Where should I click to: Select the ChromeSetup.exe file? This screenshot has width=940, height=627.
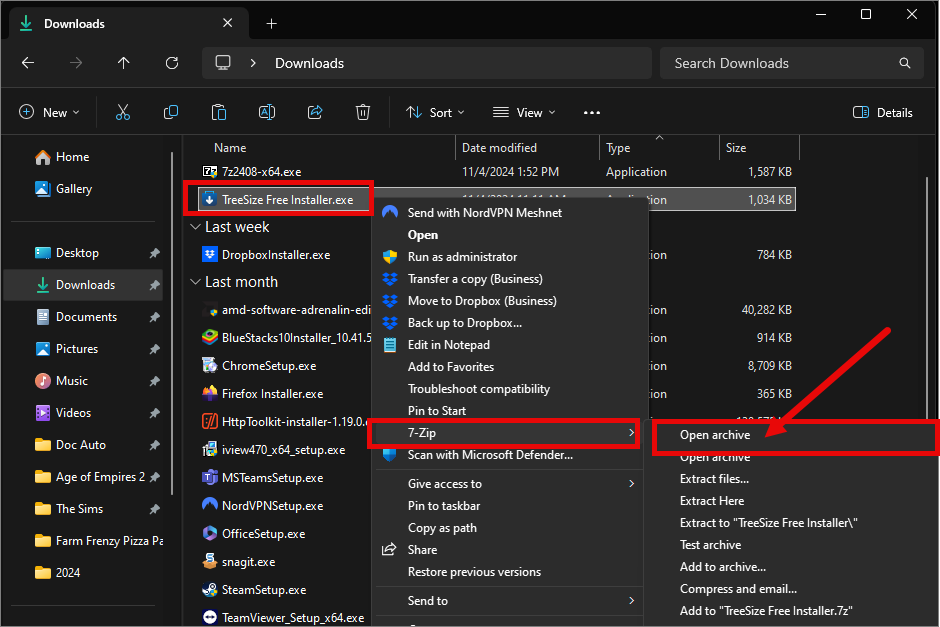pos(269,366)
